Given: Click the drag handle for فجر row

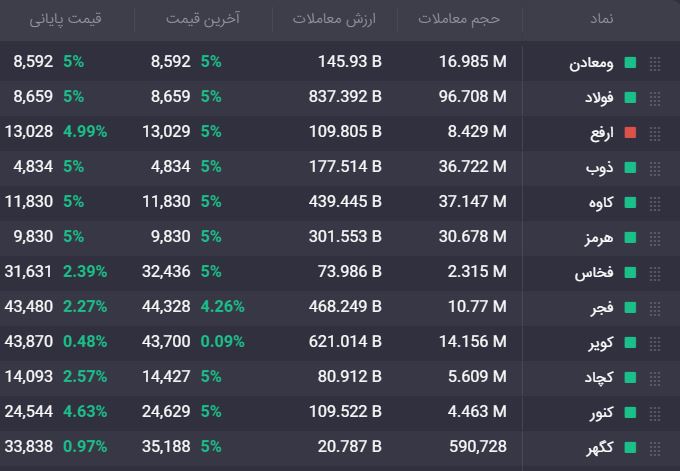Looking at the screenshot, I should [x=655, y=308].
